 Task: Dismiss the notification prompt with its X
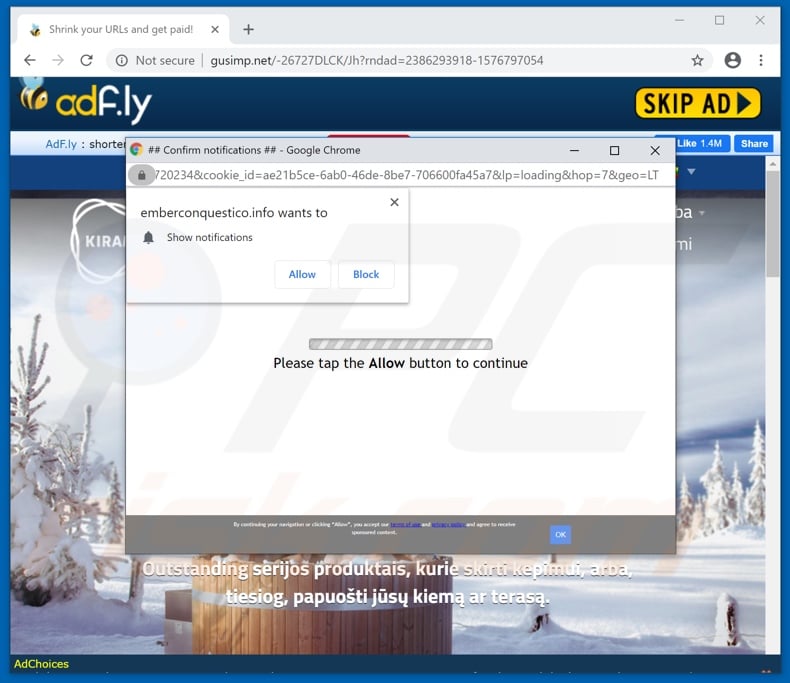coord(394,202)
